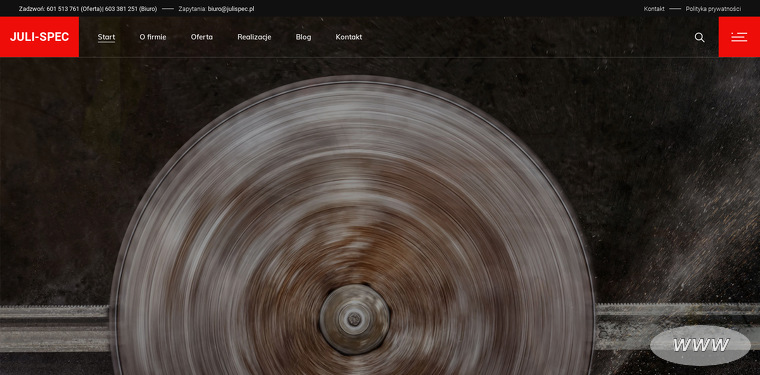Click the Kontakt link in top bar

pyautogui.click(x=654, y=9)
